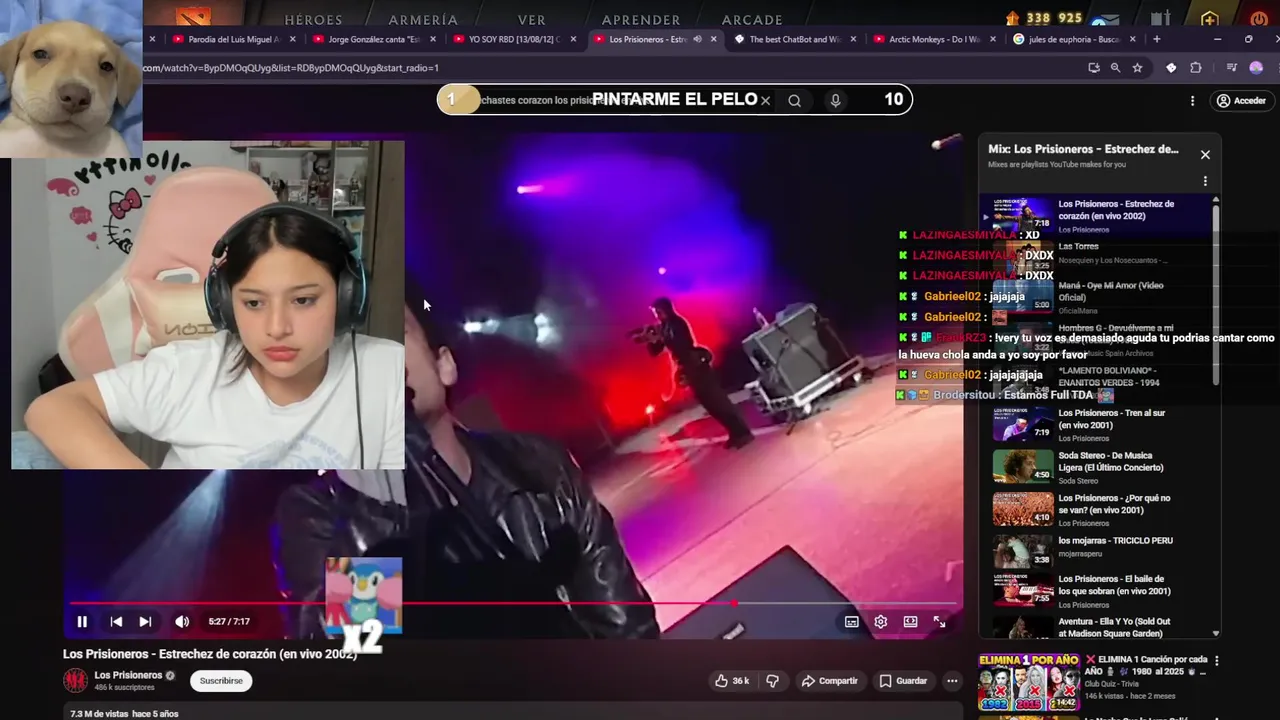Share the video via Compartir

pos(830,681)
